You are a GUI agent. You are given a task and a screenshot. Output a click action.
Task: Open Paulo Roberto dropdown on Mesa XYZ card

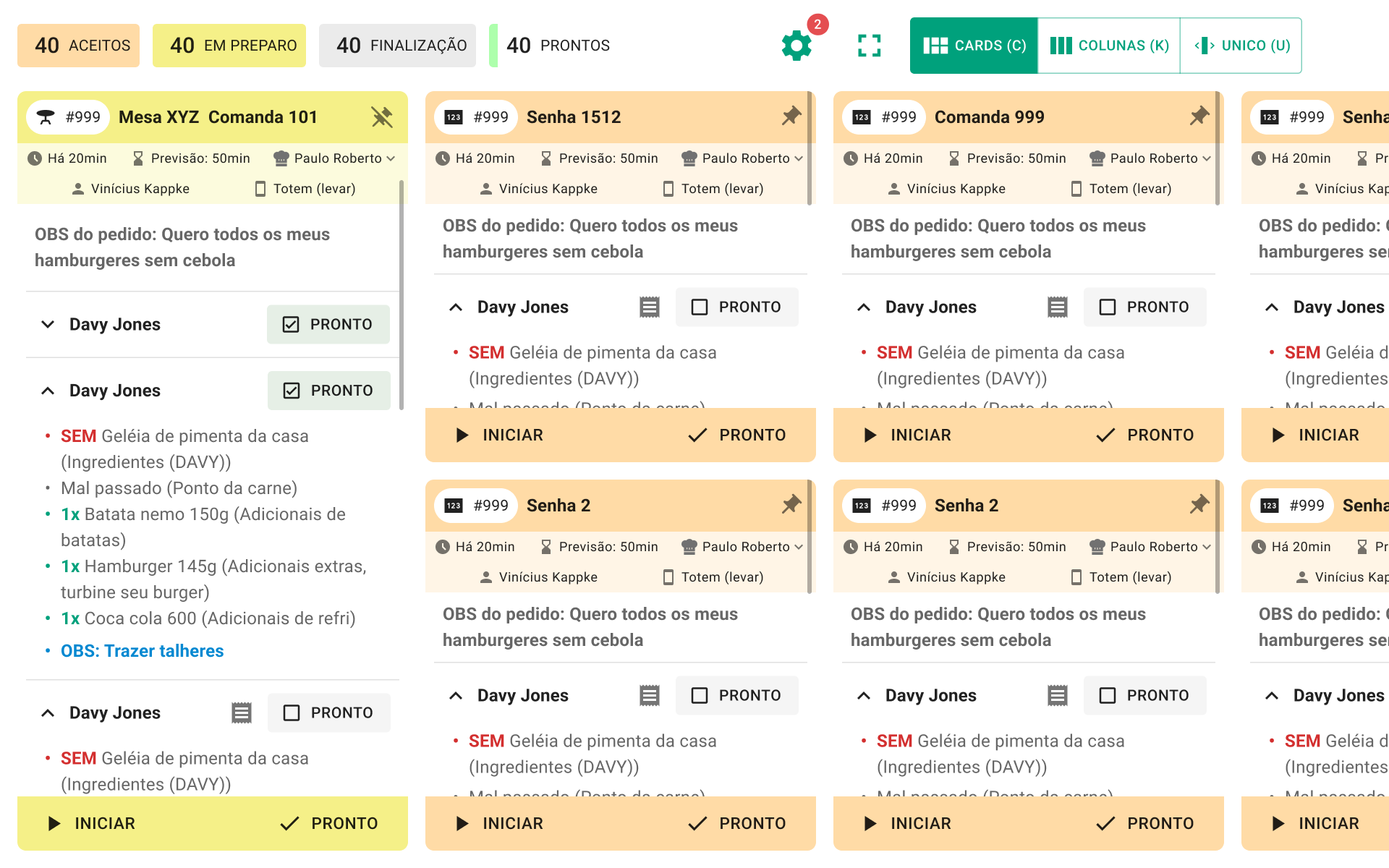(x=334, y=158)
